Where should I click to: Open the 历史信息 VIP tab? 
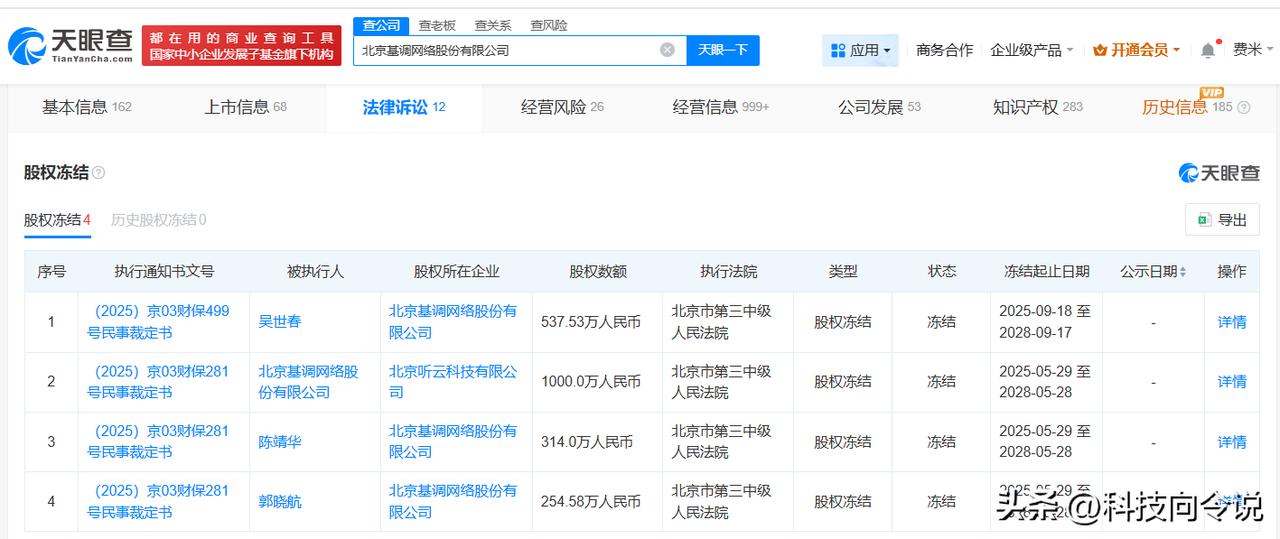click(x=1187, y=107)
